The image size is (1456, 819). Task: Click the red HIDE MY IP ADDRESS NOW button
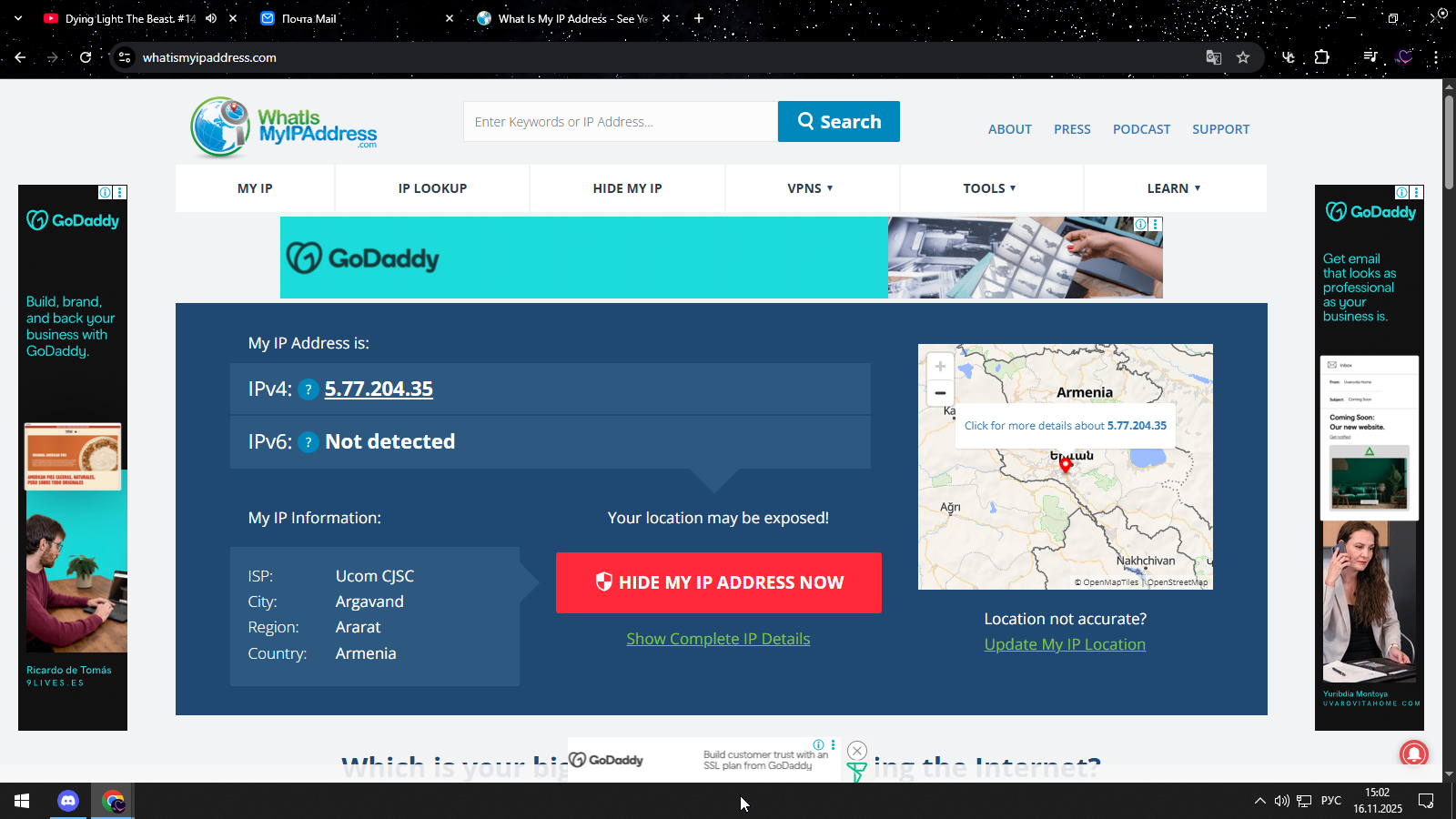point(719,582)
